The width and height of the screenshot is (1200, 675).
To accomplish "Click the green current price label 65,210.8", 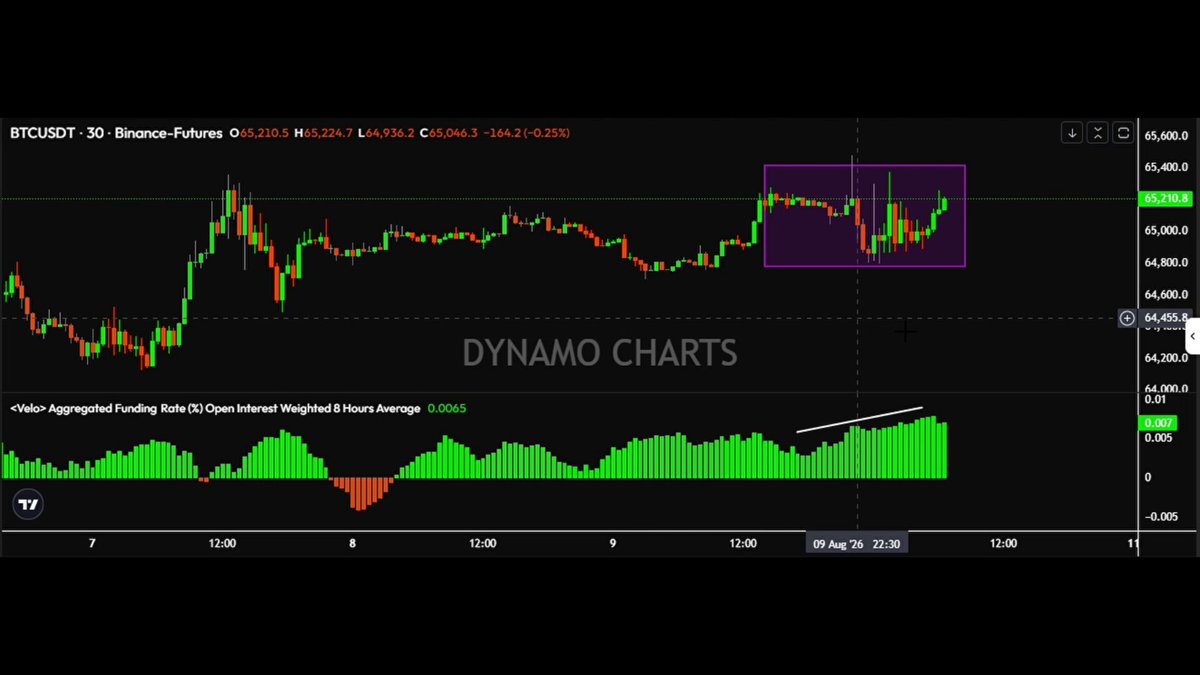I will click(1165, 199).
